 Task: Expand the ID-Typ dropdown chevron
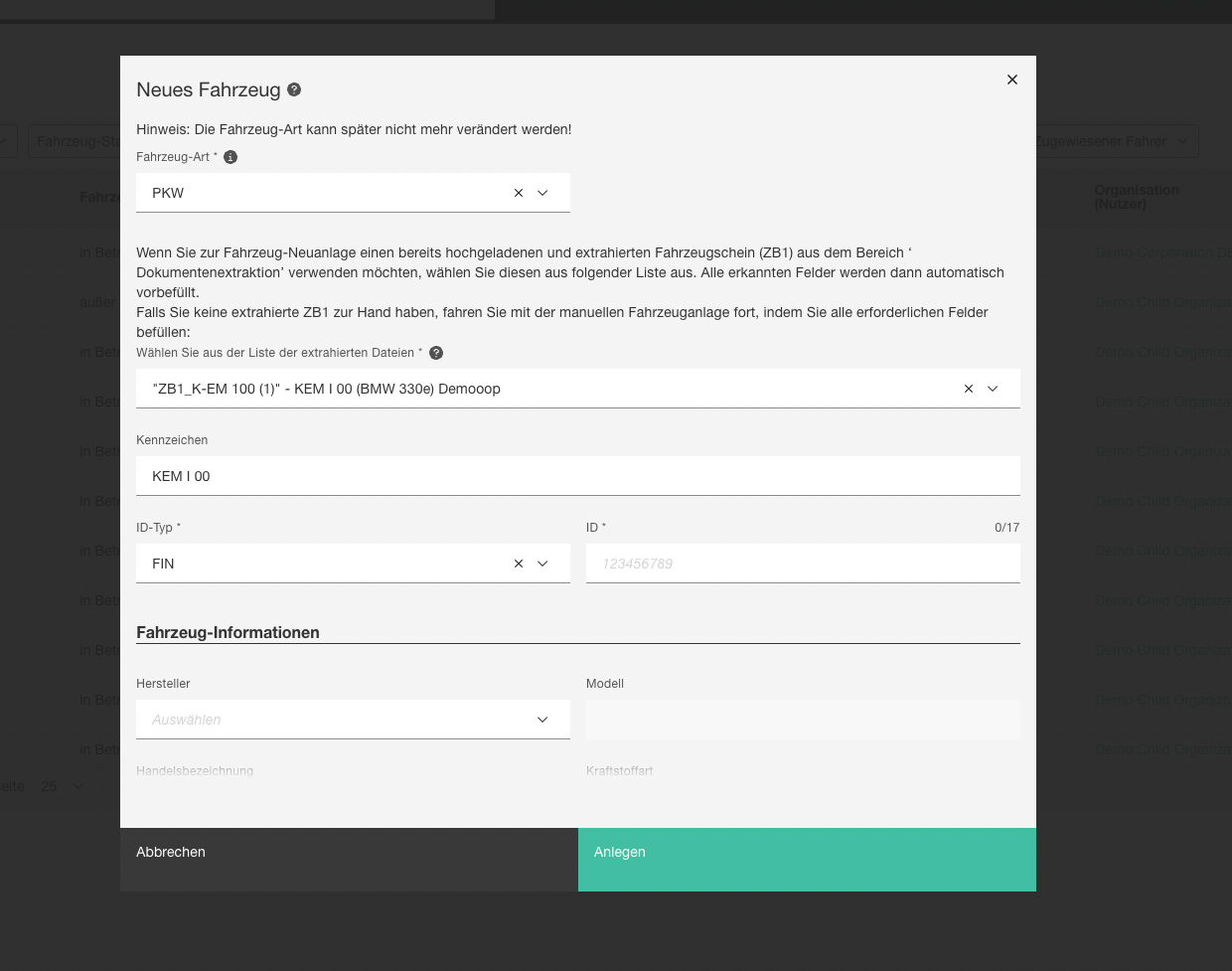pos(542,564)
